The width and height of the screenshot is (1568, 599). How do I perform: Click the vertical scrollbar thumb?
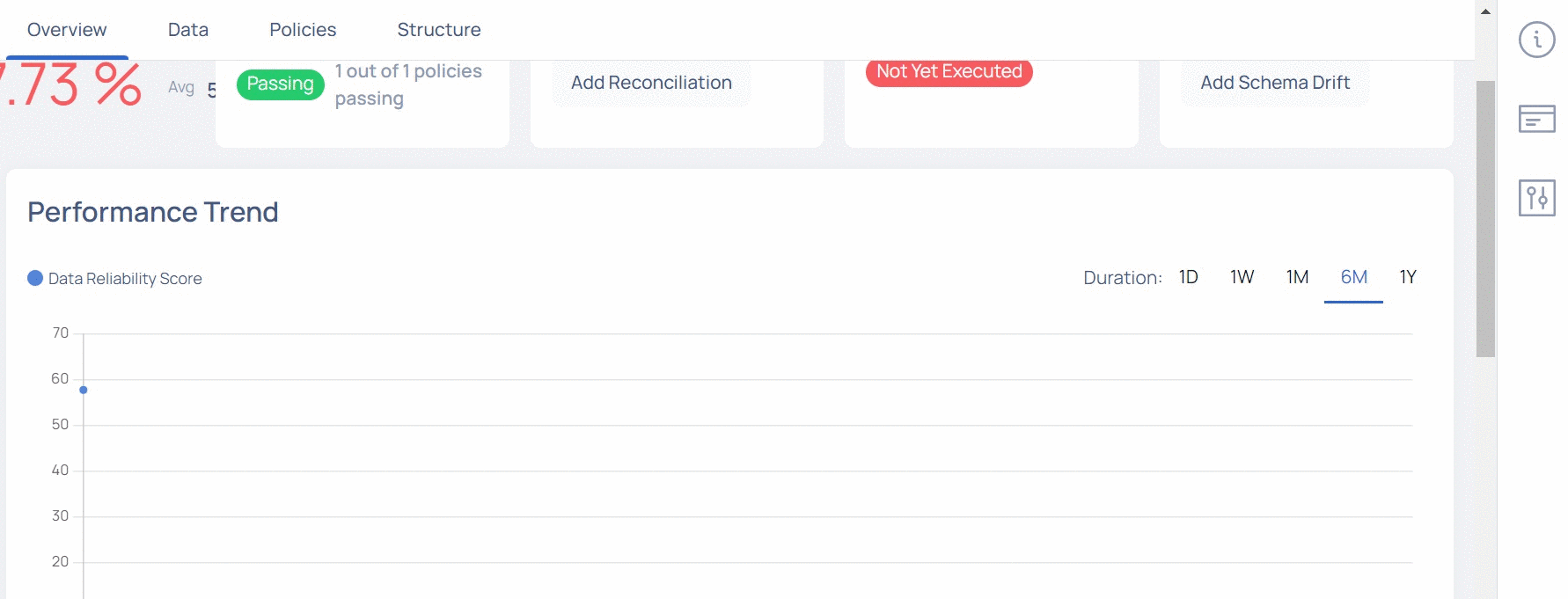pos(1485,219)
